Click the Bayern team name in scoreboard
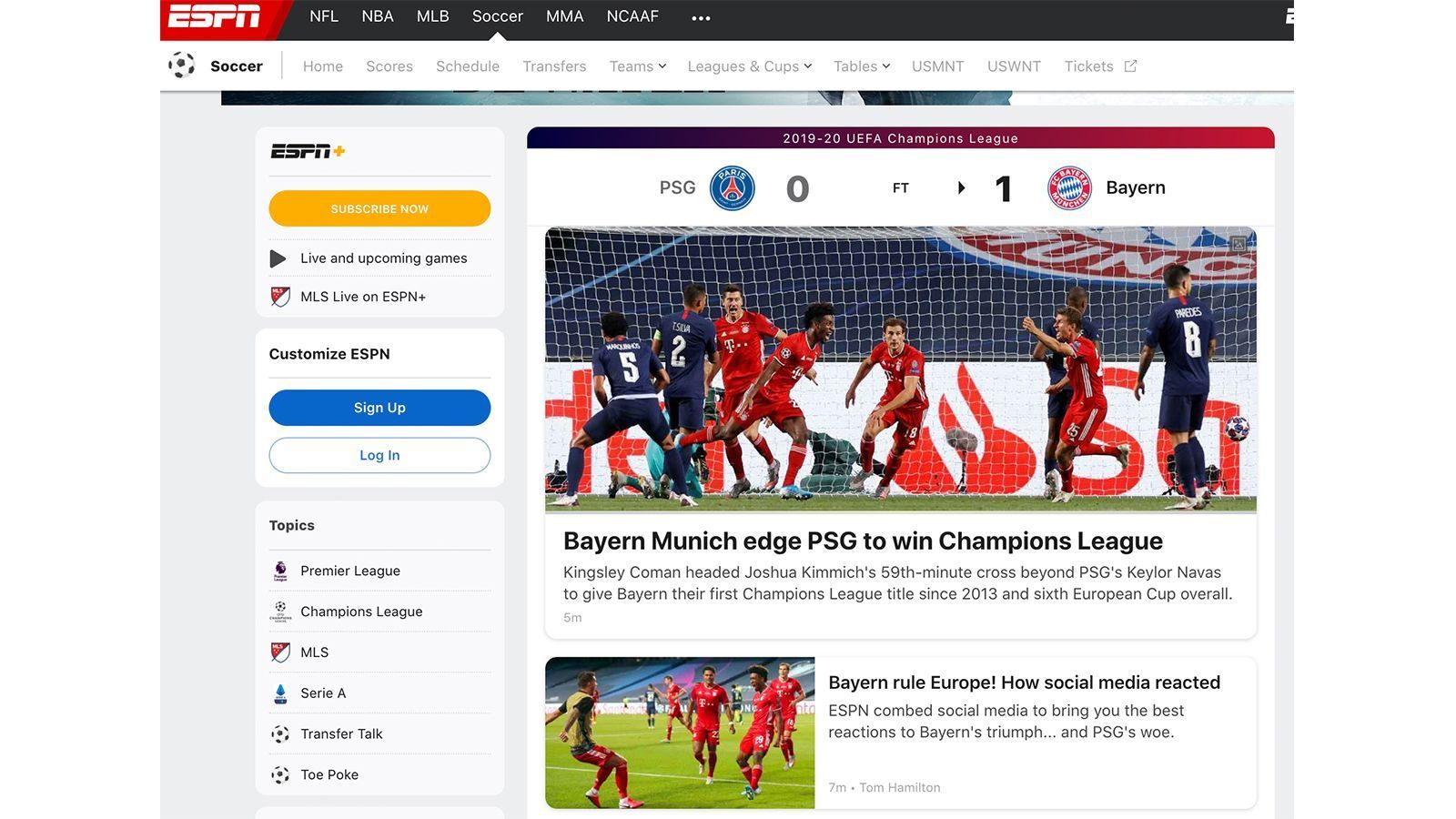1456x819 pixels. coord(1136,187)
